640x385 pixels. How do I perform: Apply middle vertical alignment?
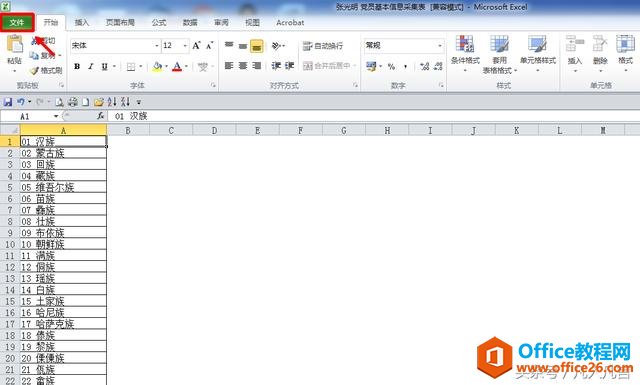pos(243,46)
